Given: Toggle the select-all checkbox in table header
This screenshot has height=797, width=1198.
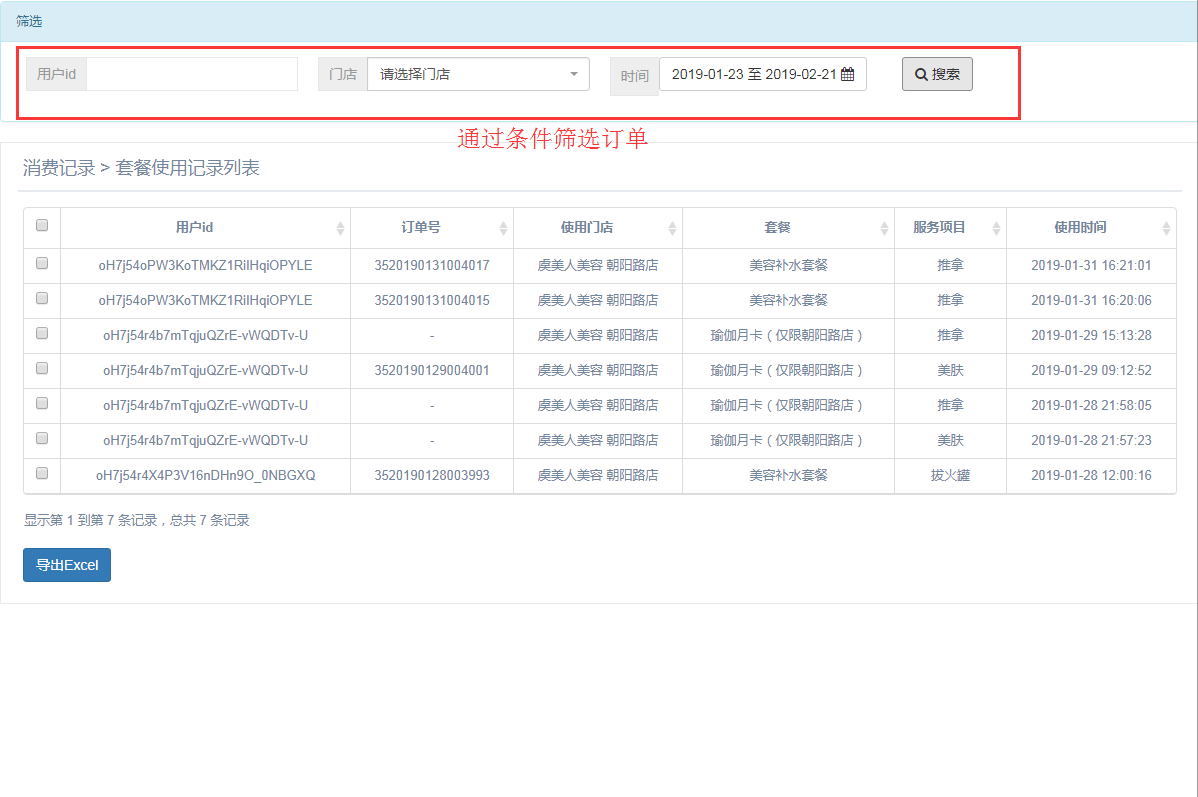Looking at the screenshot, I should (x=42, y=226).
